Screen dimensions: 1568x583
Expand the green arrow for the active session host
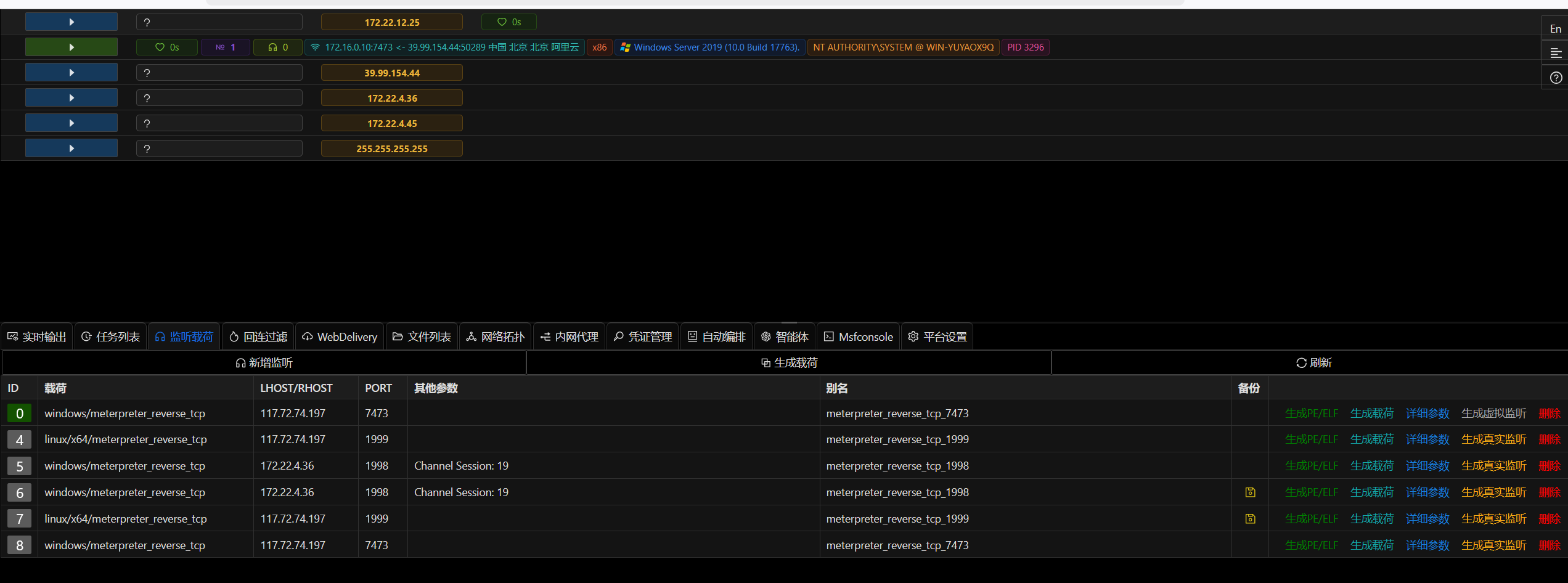point(71,47)
